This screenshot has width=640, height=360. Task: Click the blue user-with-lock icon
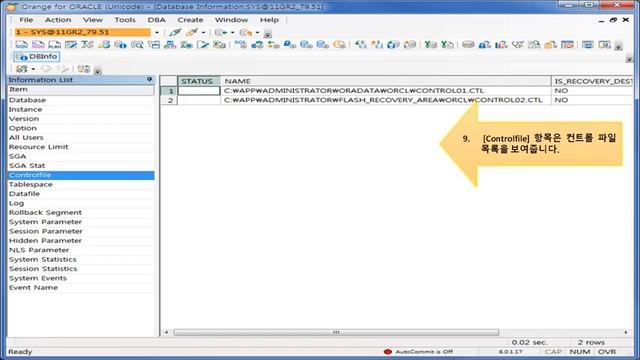pos(484,44)
